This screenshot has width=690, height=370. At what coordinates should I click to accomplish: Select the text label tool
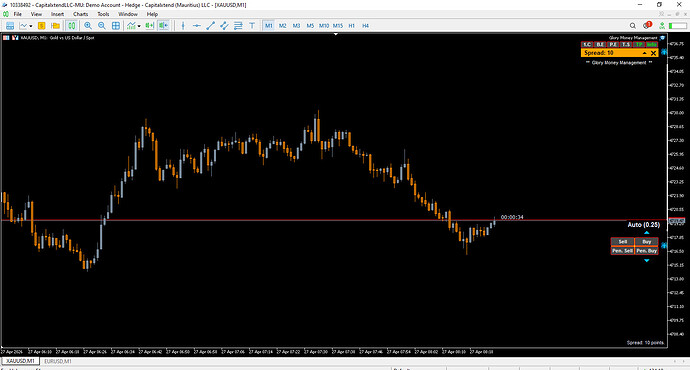(252, 26)
